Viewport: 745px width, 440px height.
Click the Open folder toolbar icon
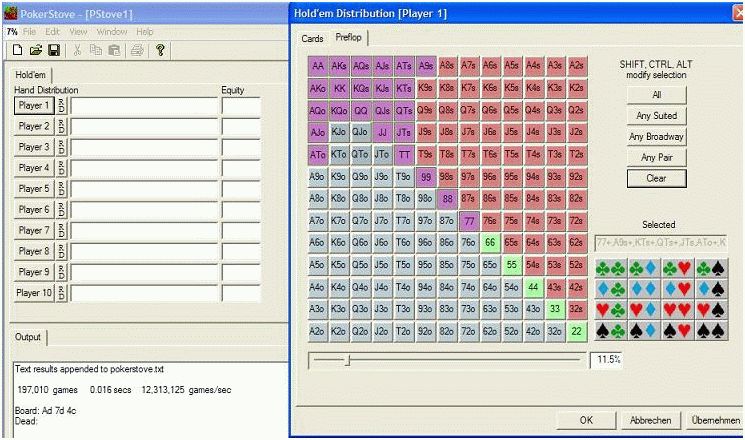click(x=36, y=50)
